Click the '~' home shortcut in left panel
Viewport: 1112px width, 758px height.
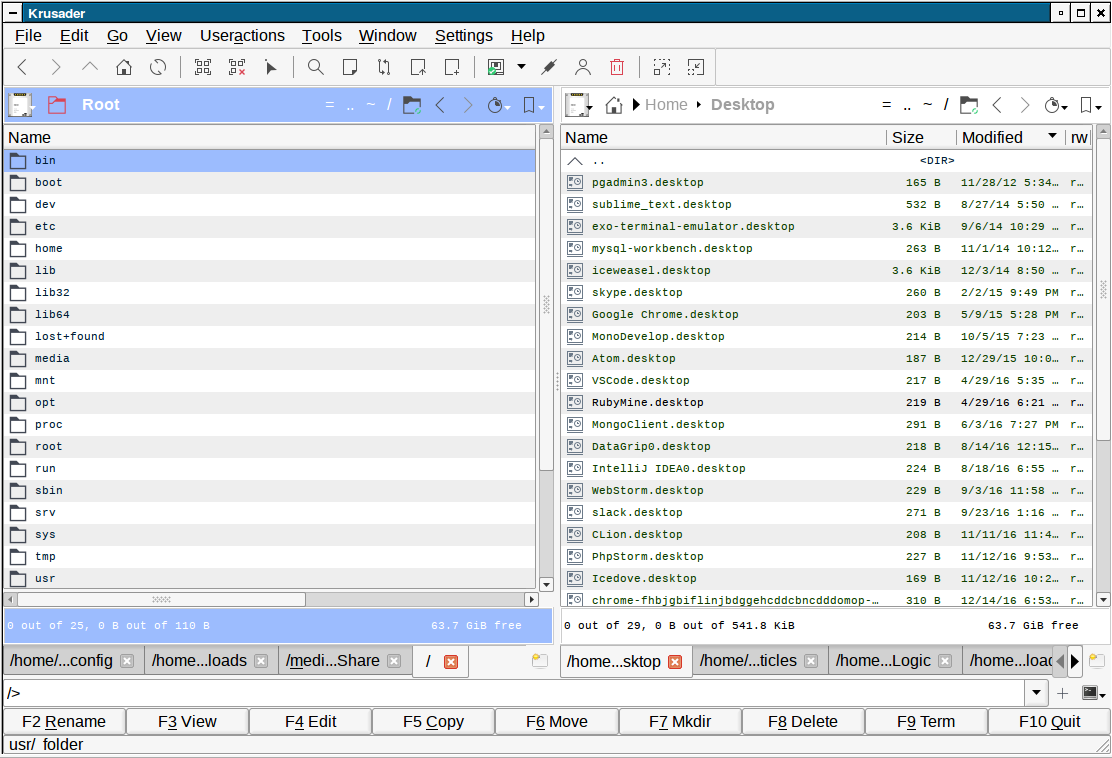370,105
